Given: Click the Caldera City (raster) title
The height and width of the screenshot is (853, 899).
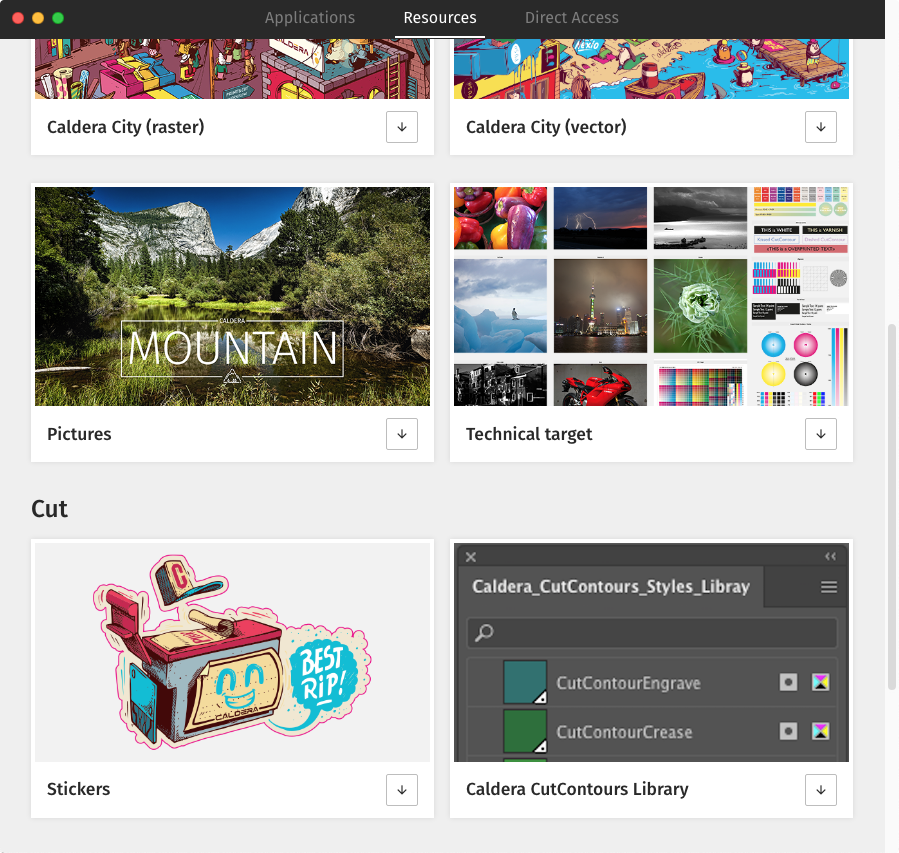Looking at the screenshot, I should [126, 127].
